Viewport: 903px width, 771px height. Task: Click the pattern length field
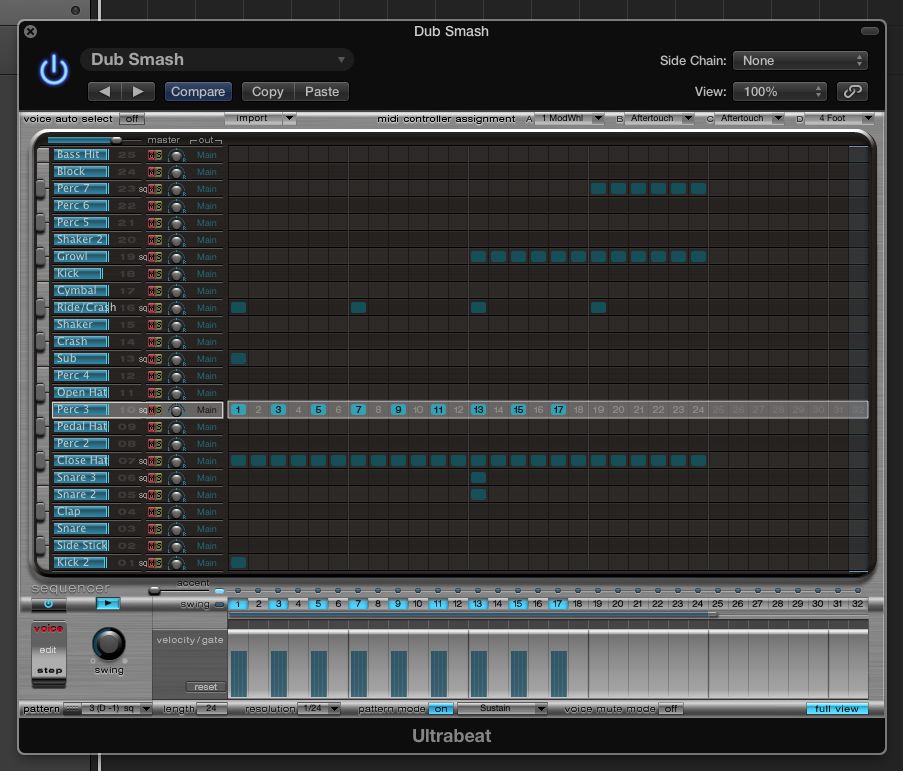211,709
